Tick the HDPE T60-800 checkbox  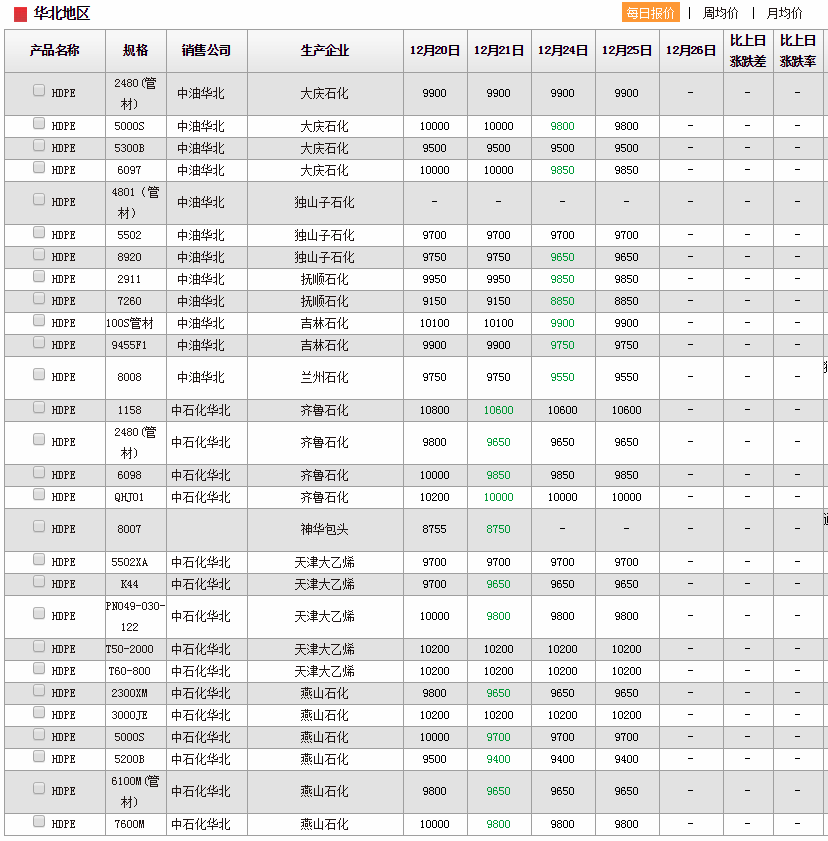point(39,668)
